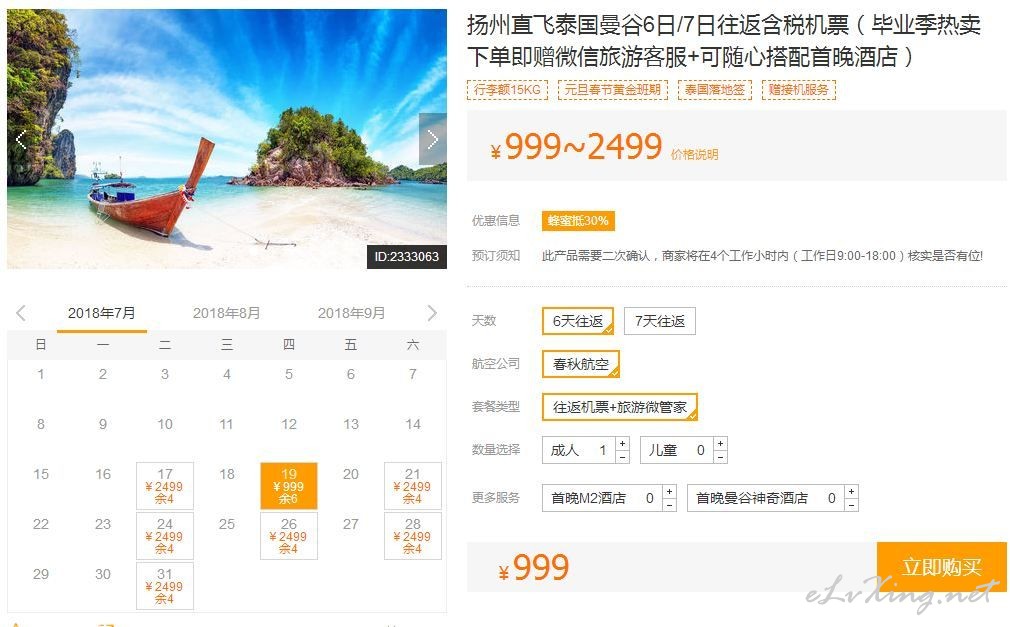Show next photo in image carousel

point(433,139)
